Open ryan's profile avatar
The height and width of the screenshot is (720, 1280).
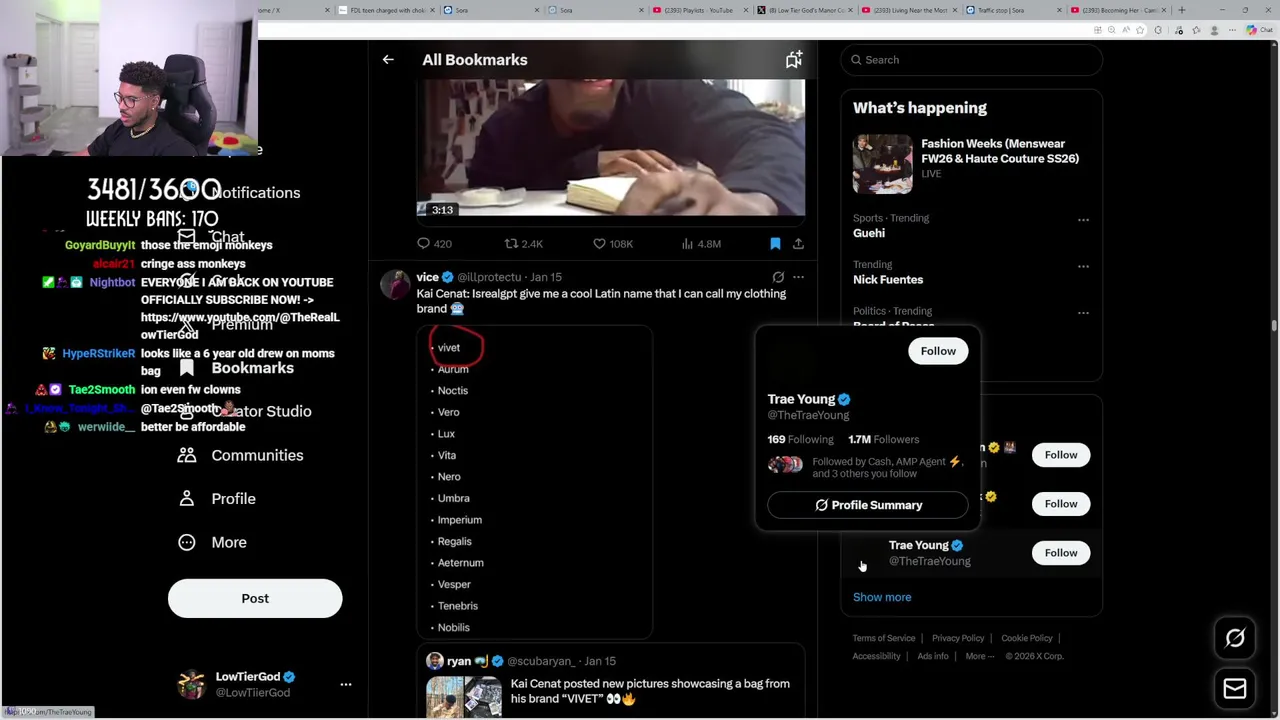(x=434, y=661)
